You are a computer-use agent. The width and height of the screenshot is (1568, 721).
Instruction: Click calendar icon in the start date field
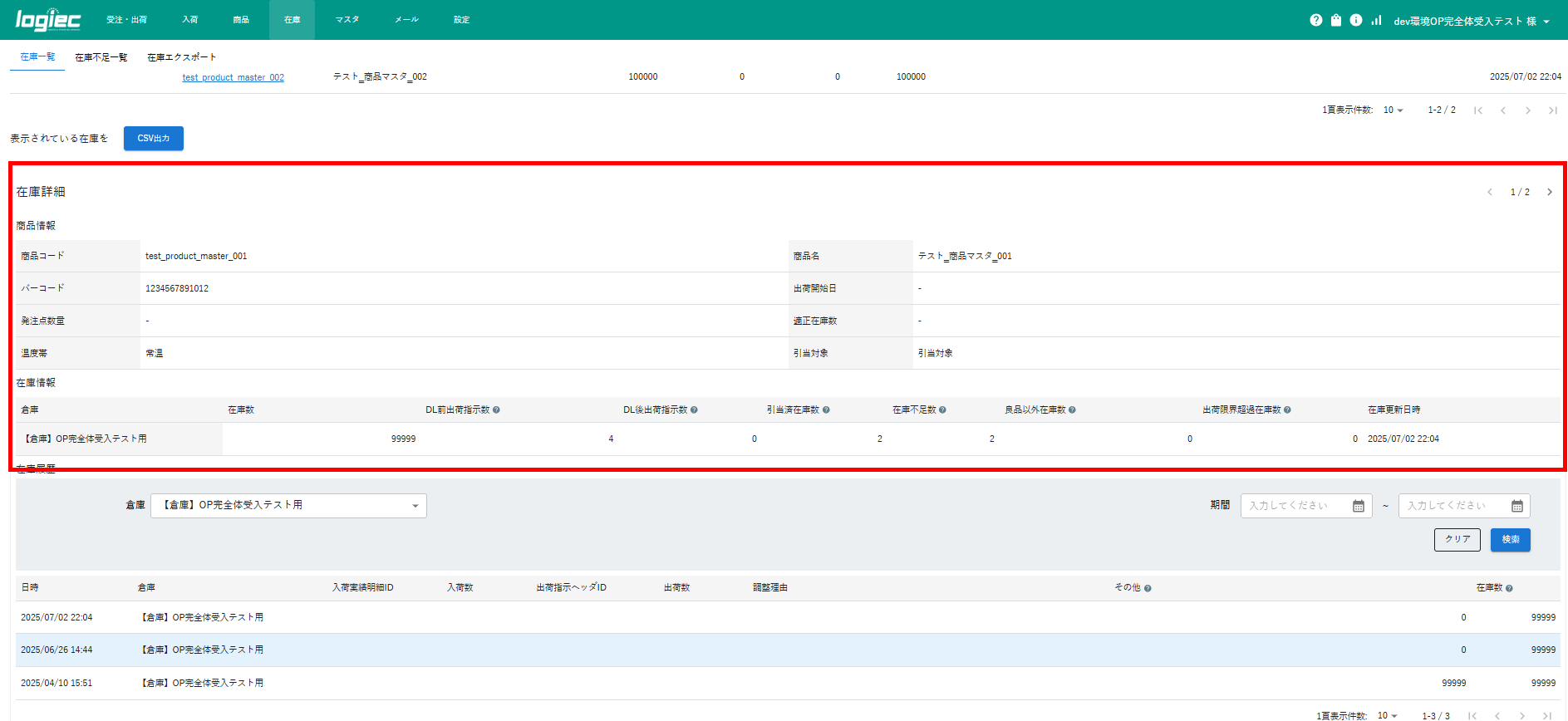(1358, 506)
